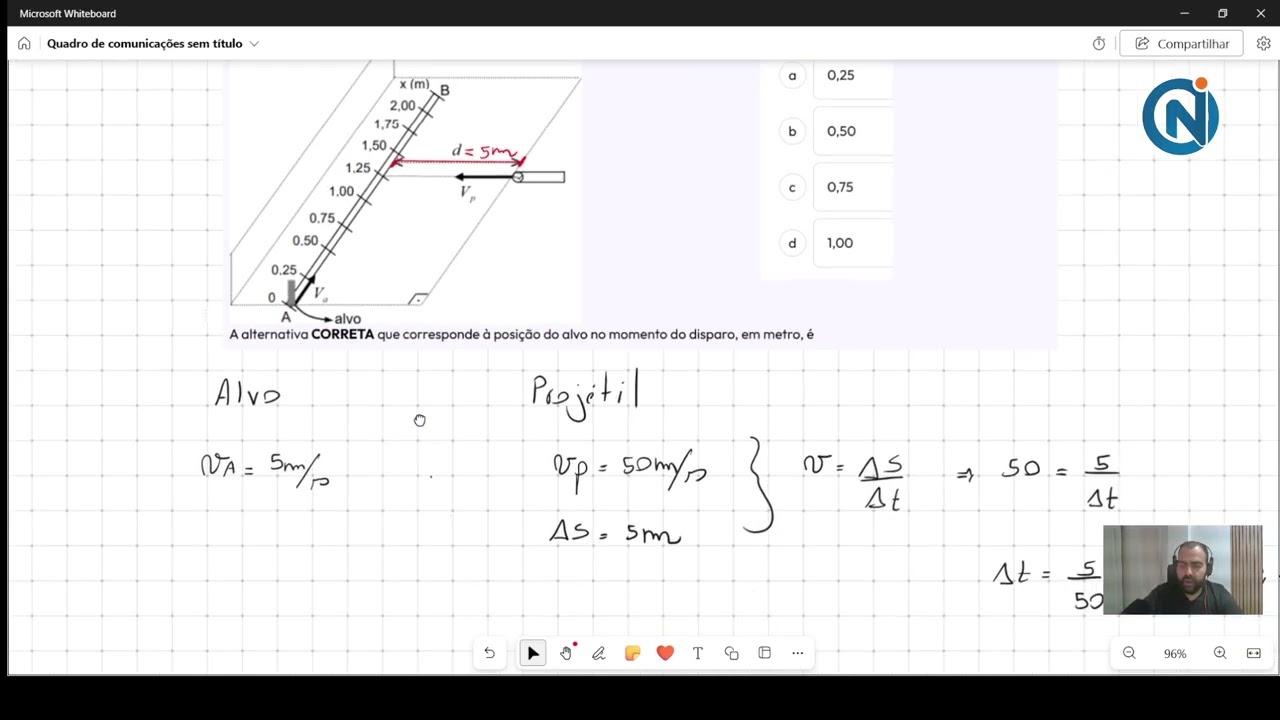Click the zoom out magnifier
This screenshot has width=1280, height=720.
(x=1129, y=653)
